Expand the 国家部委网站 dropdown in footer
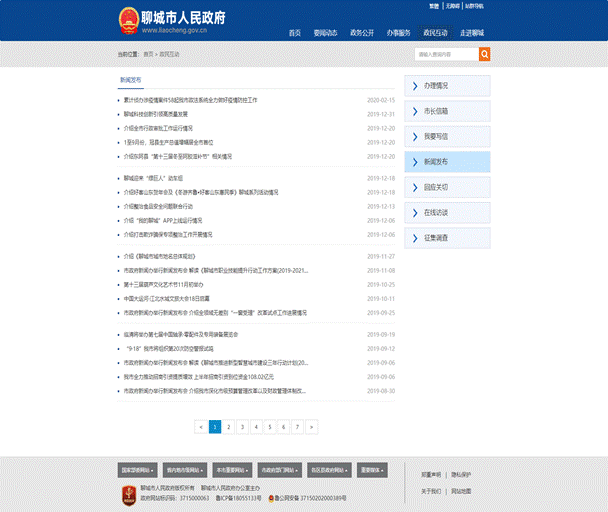Viewport: 608px width, 512px height. point(138,470)
